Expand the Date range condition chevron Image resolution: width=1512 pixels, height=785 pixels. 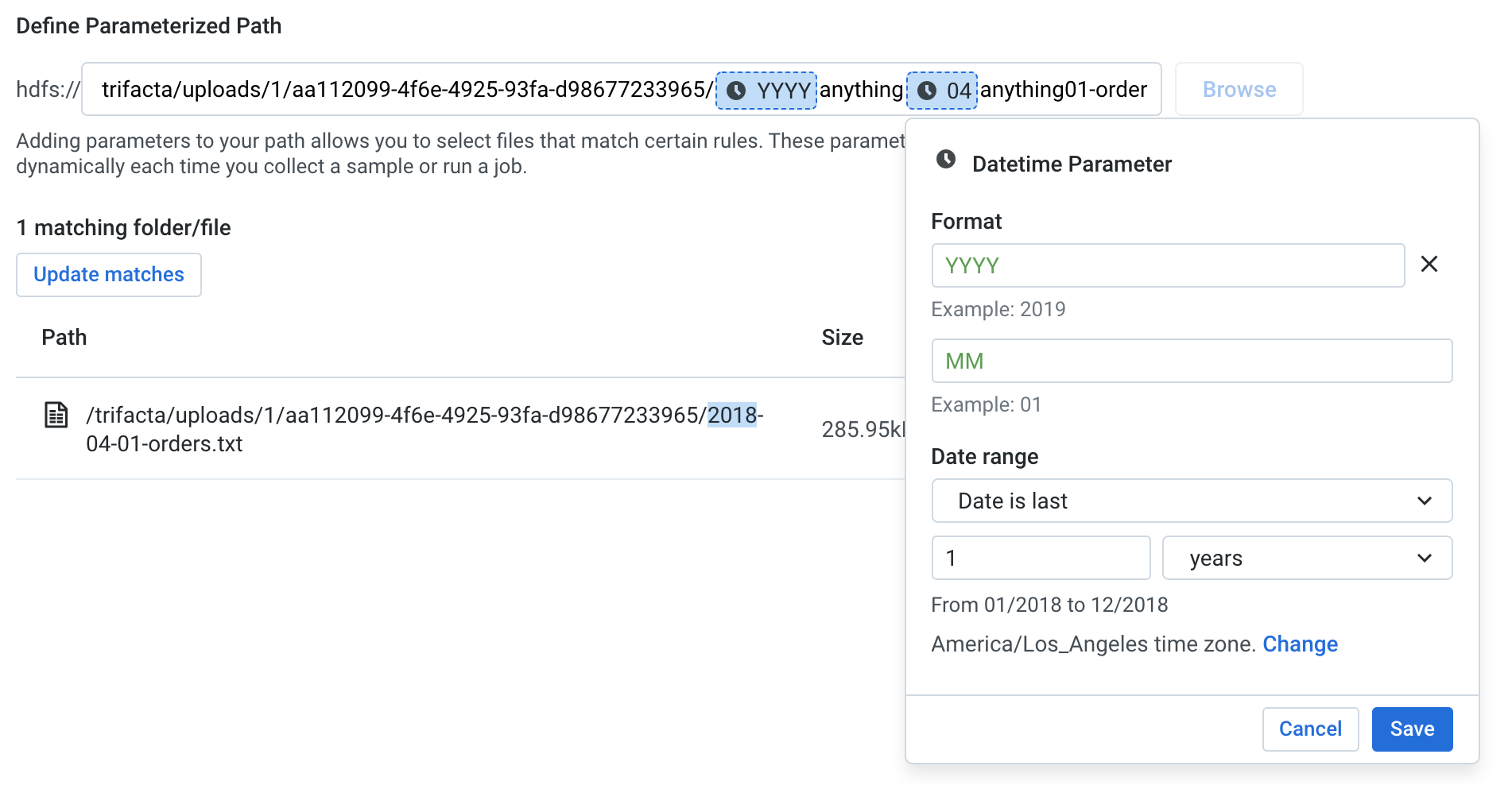pyautogui.click(x=1427, y=501)
